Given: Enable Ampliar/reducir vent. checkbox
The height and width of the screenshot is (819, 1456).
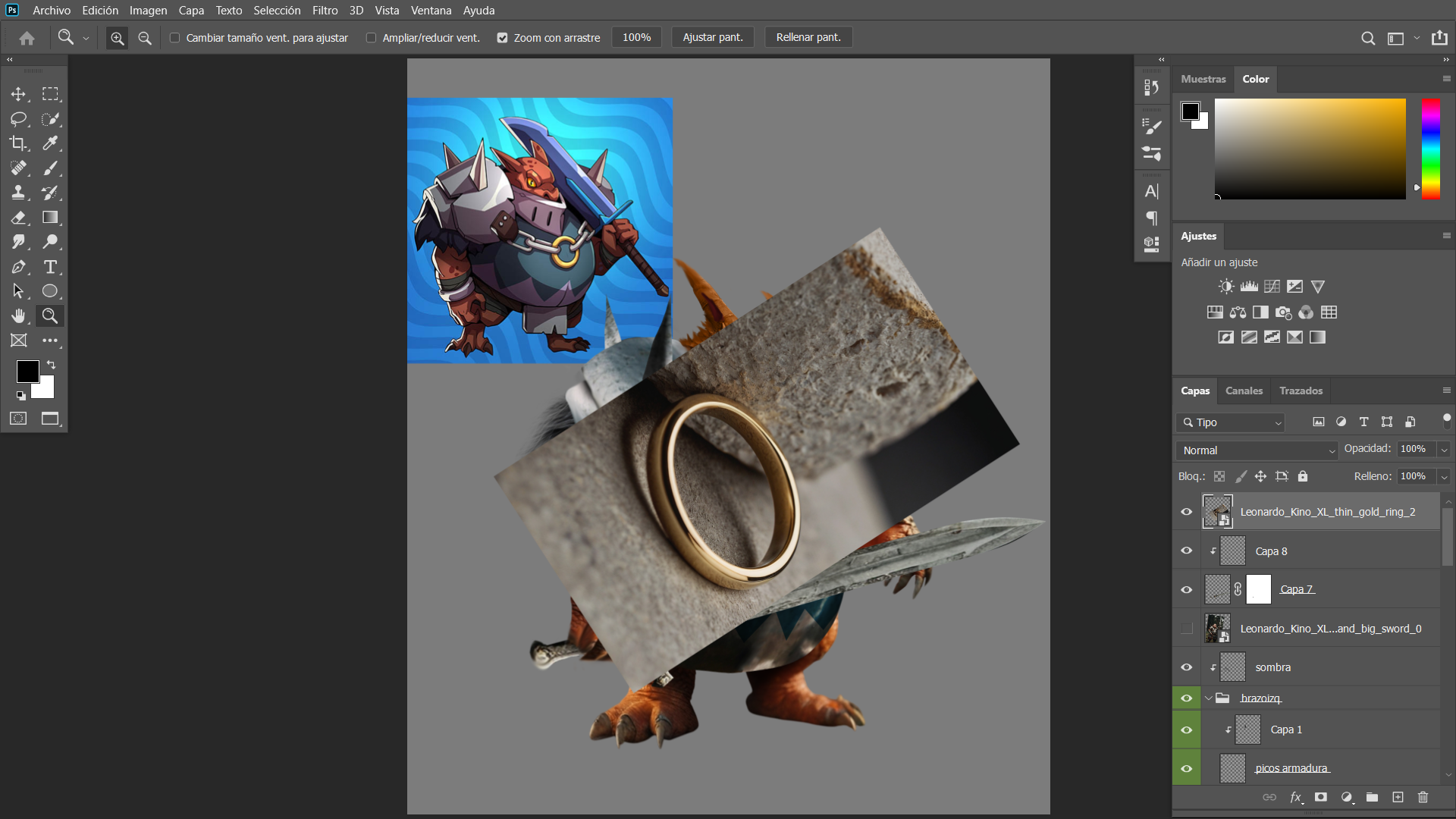Looking at the screenshot, I should [x=371, y=38].
